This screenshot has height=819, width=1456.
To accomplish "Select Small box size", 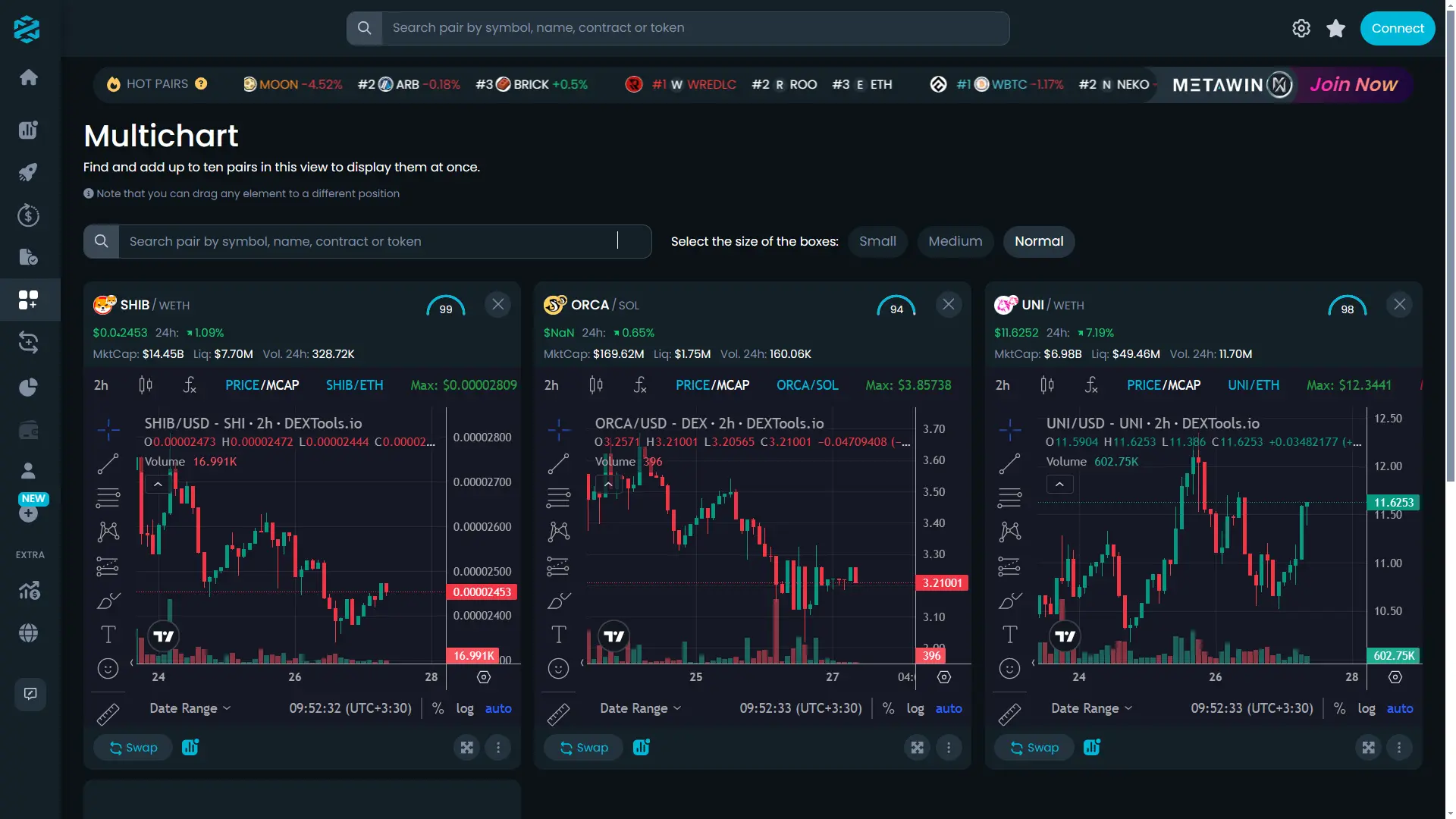I will (877, 241).
